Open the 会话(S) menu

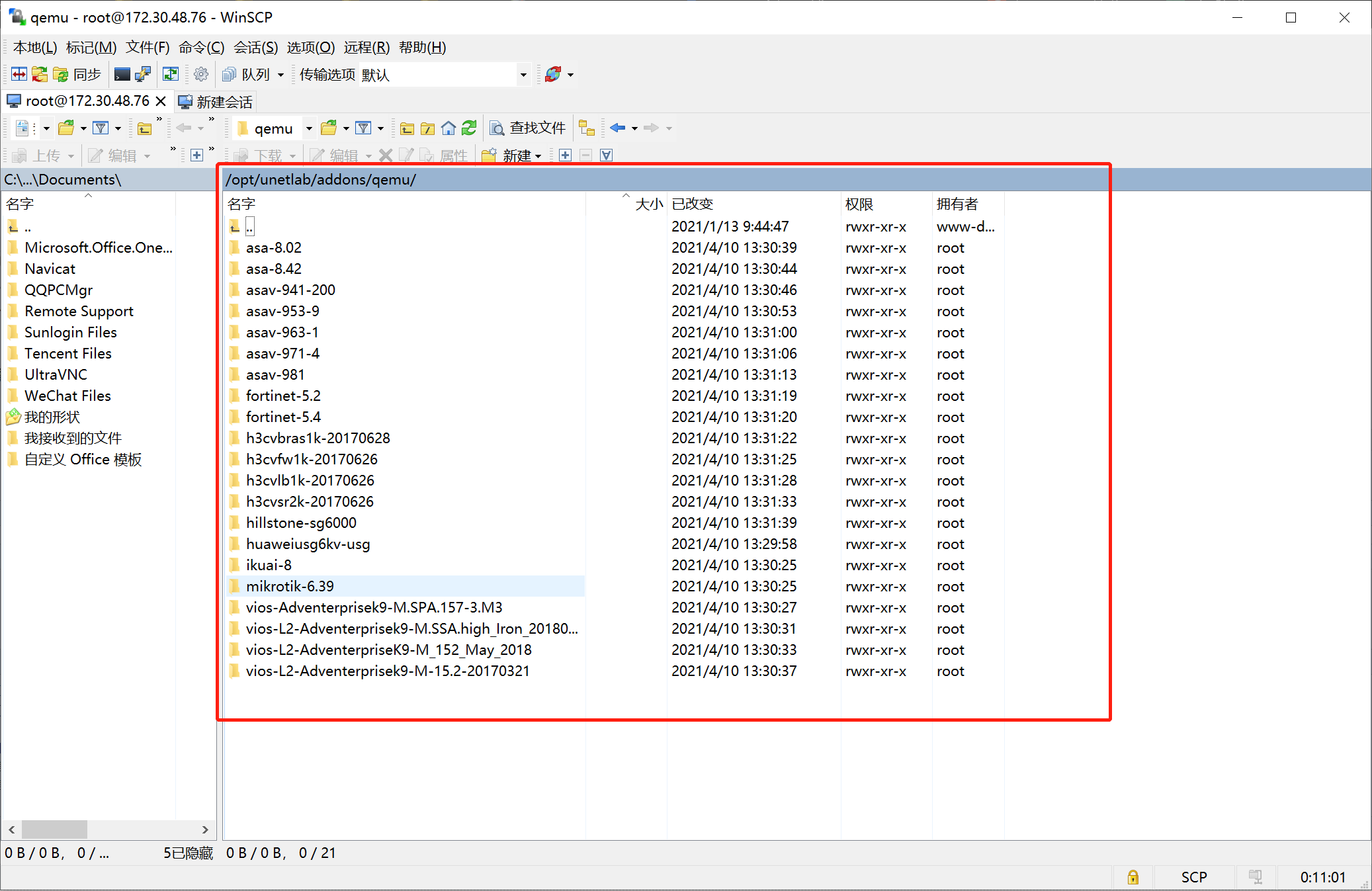[x=255, y=48]
